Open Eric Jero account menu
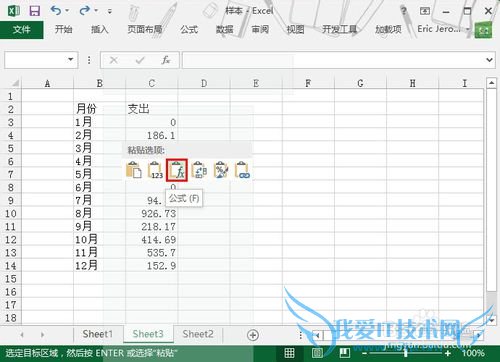 (443, 29)
